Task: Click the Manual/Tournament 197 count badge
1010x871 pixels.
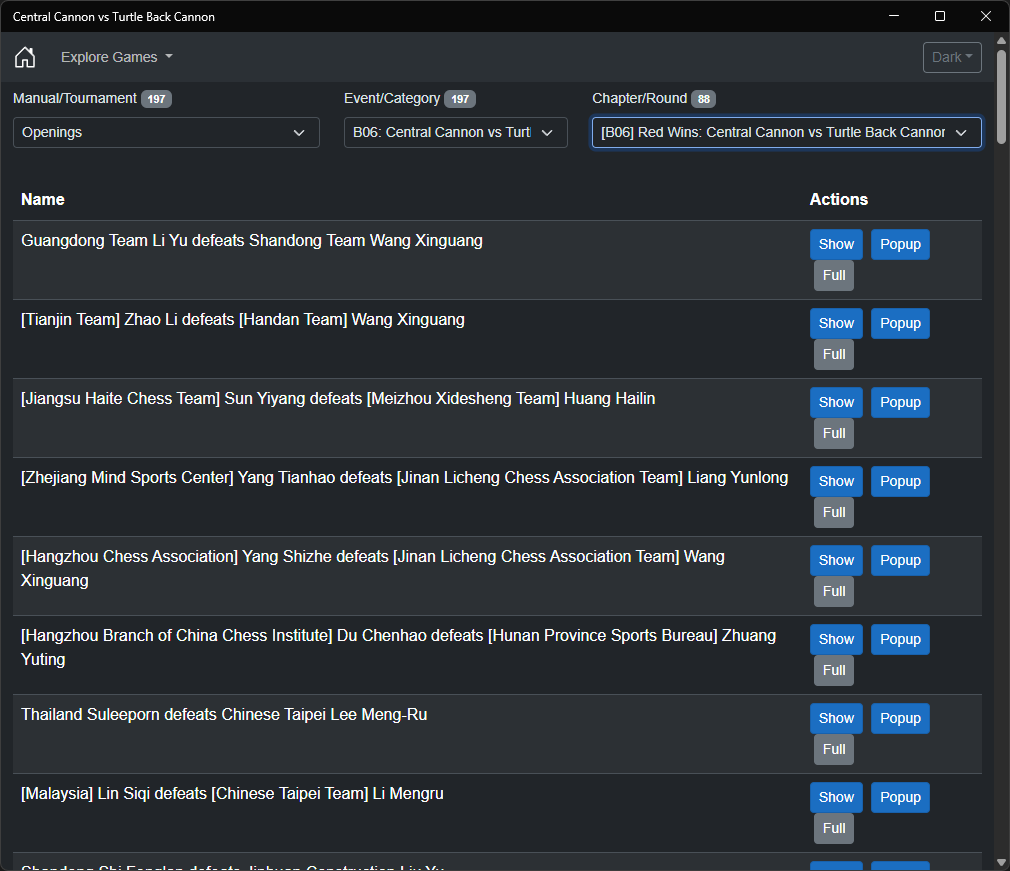Action: point(156,99)
